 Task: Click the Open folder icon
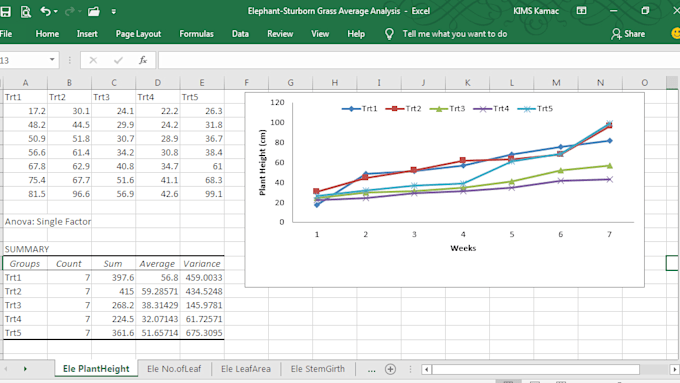94,12
